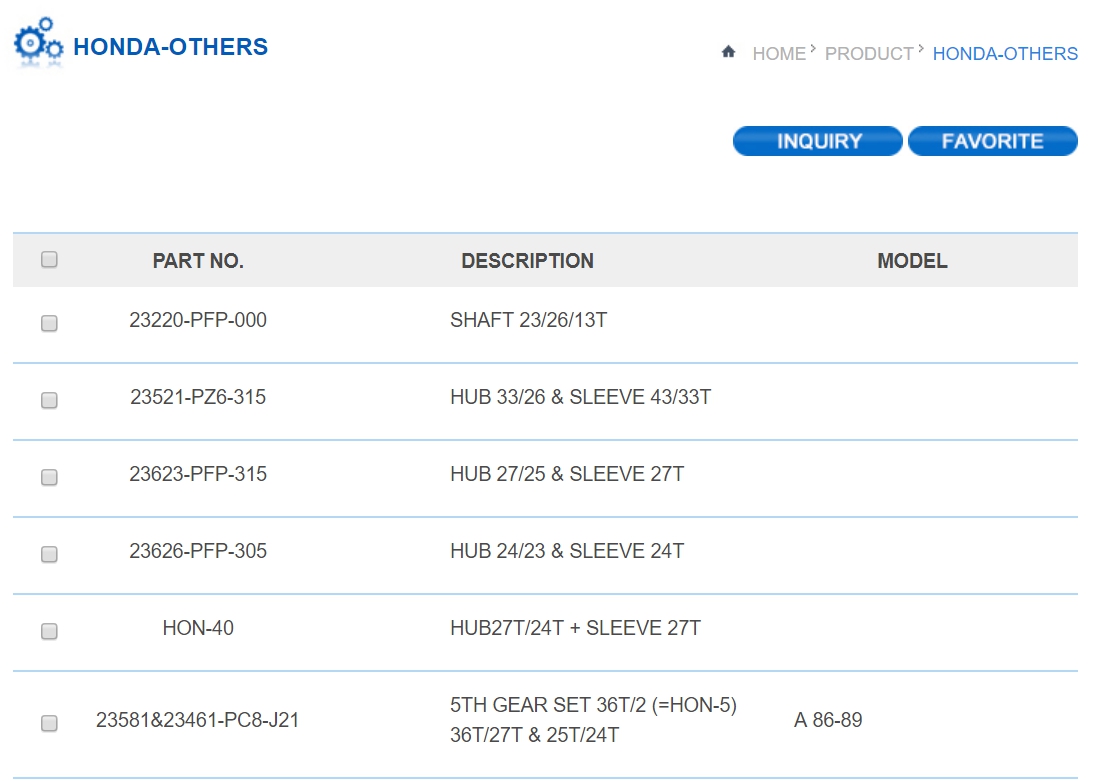Click part number 23581&23461-PC8-J21
The height and width of the screenshot is (781, 1099).
198,720
